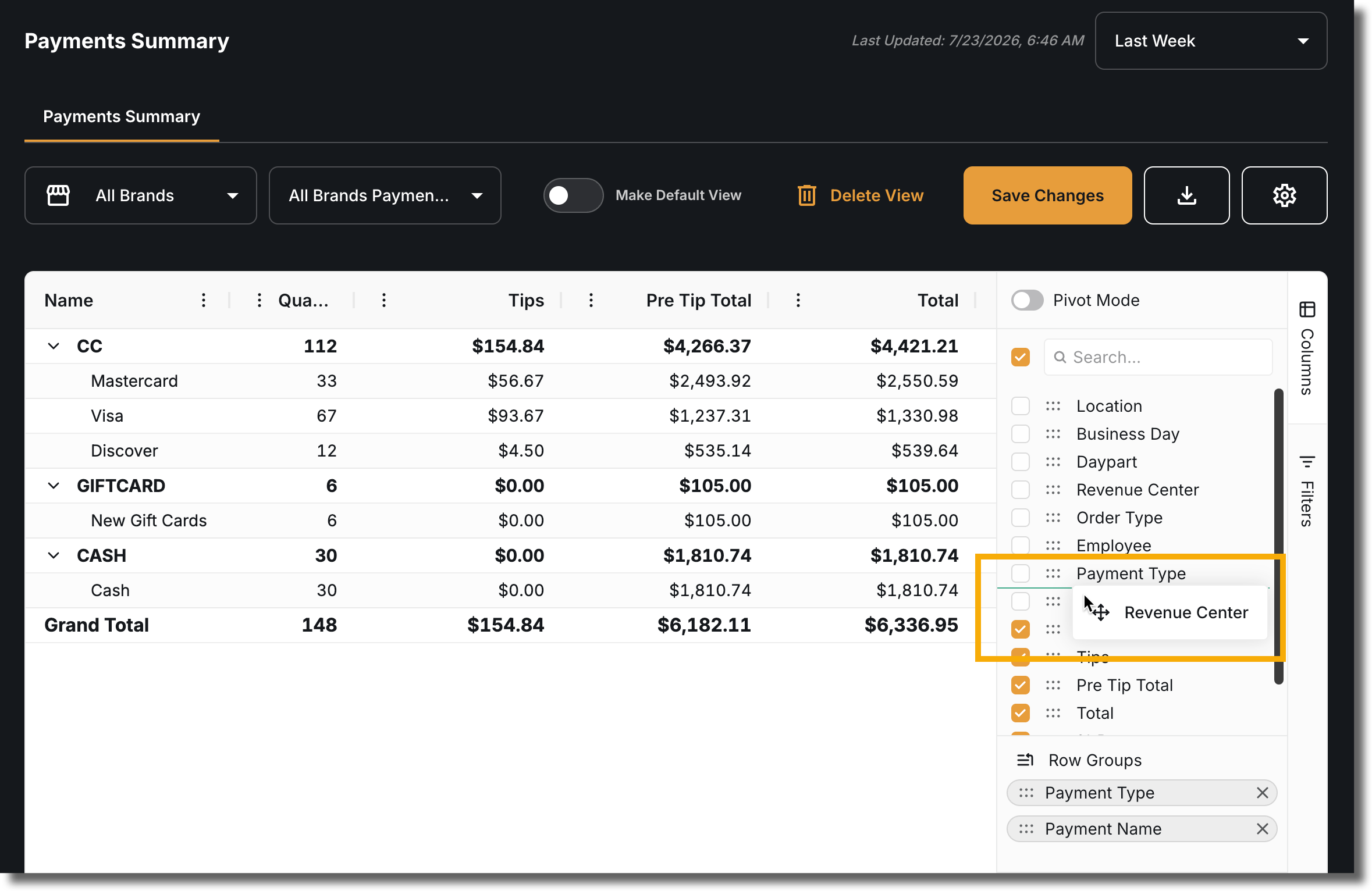Screen dimensions: 1372x891
Task: Uncheck the Pre Tip Total column checkbox
Action: [x=1020, y=685]
